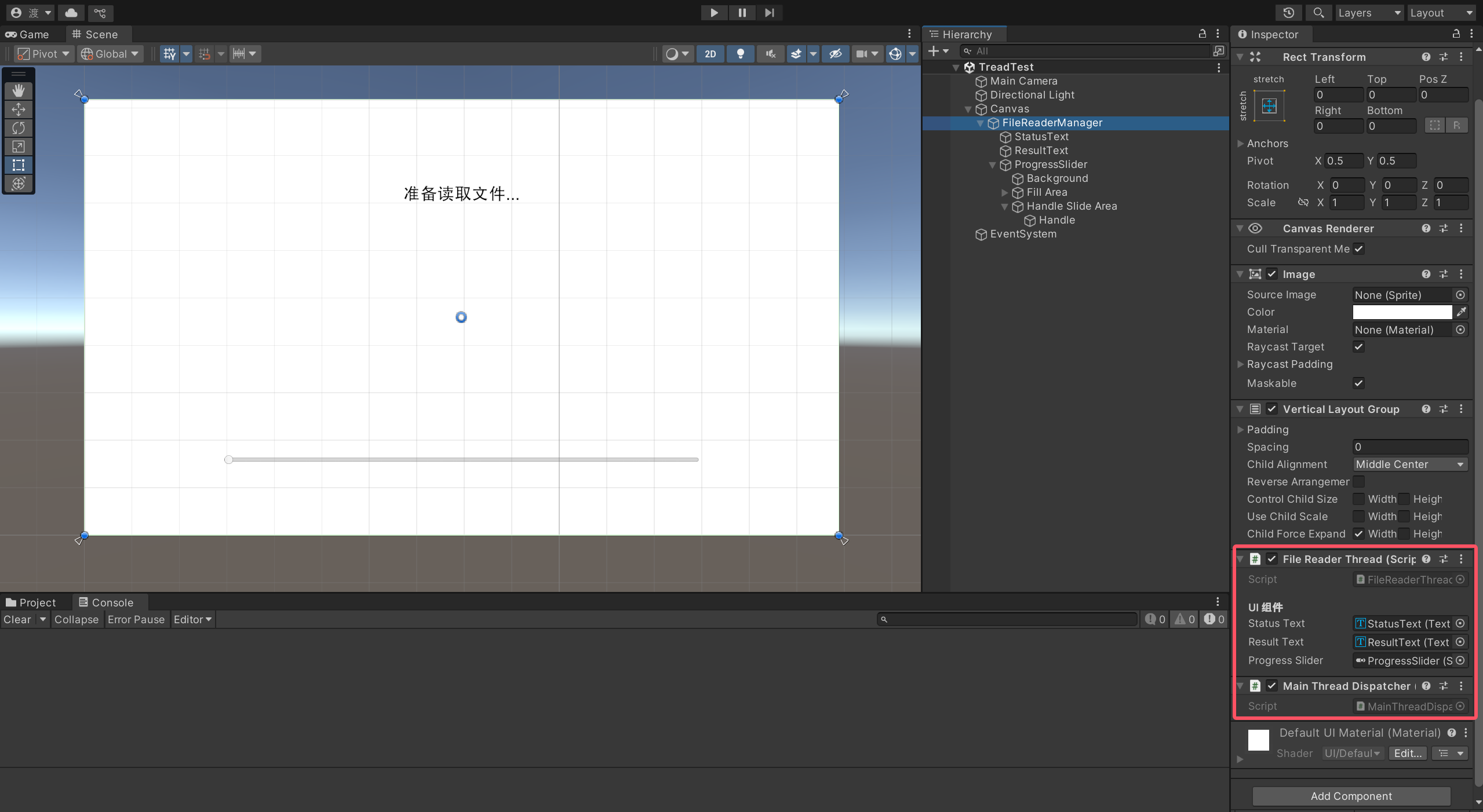Image resolution: width=1483 pixels, height=812 pixels.
Task: Select EventSystem in Hierarchy
Action: point(1023,234)
